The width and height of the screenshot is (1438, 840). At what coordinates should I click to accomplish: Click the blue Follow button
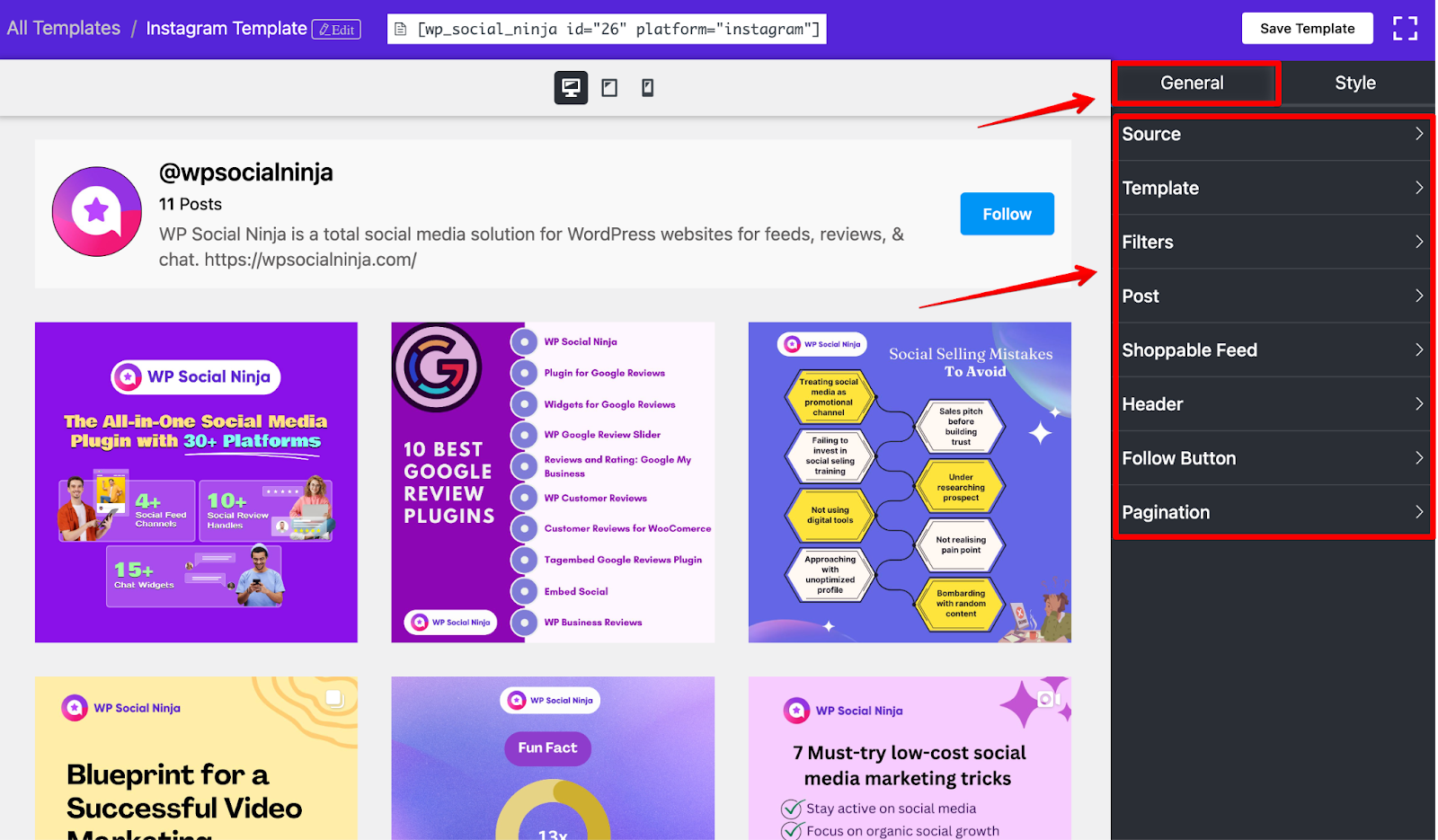point(1007,214)
